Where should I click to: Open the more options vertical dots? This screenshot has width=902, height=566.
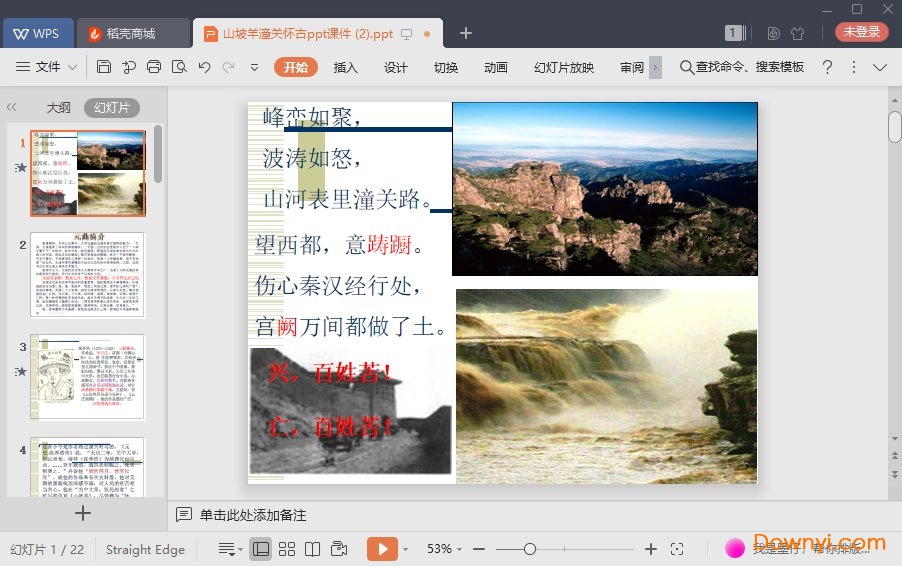pos(854,67)
